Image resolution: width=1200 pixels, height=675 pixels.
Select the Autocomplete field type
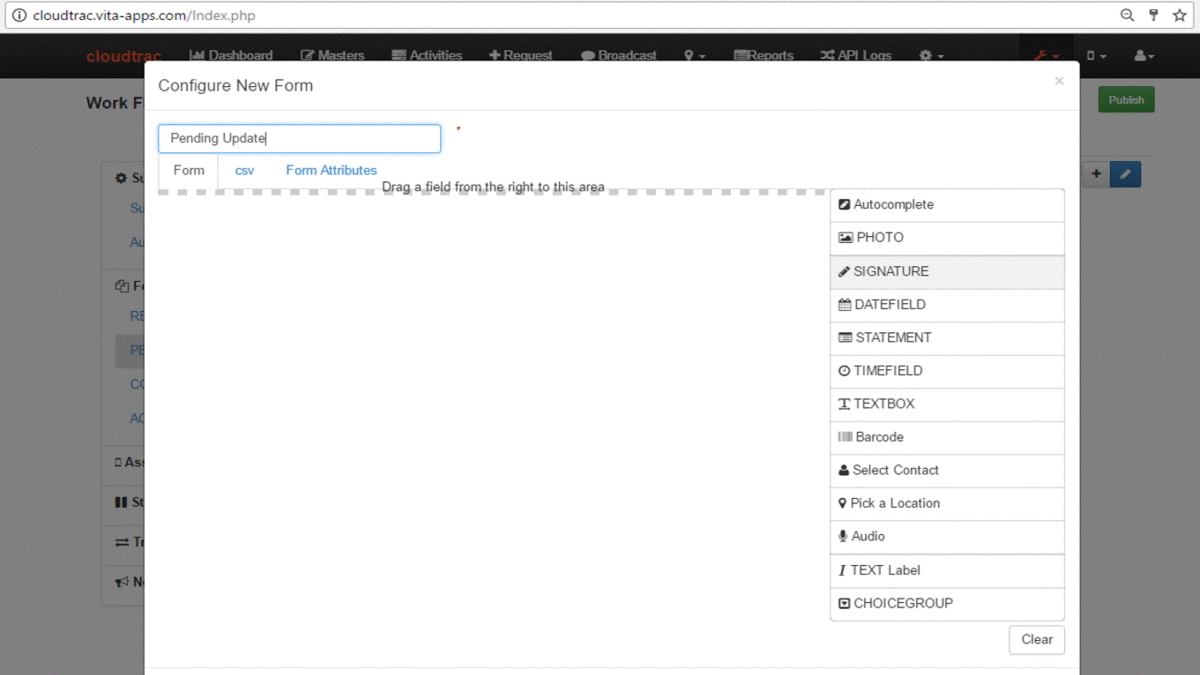coord(947,205)
